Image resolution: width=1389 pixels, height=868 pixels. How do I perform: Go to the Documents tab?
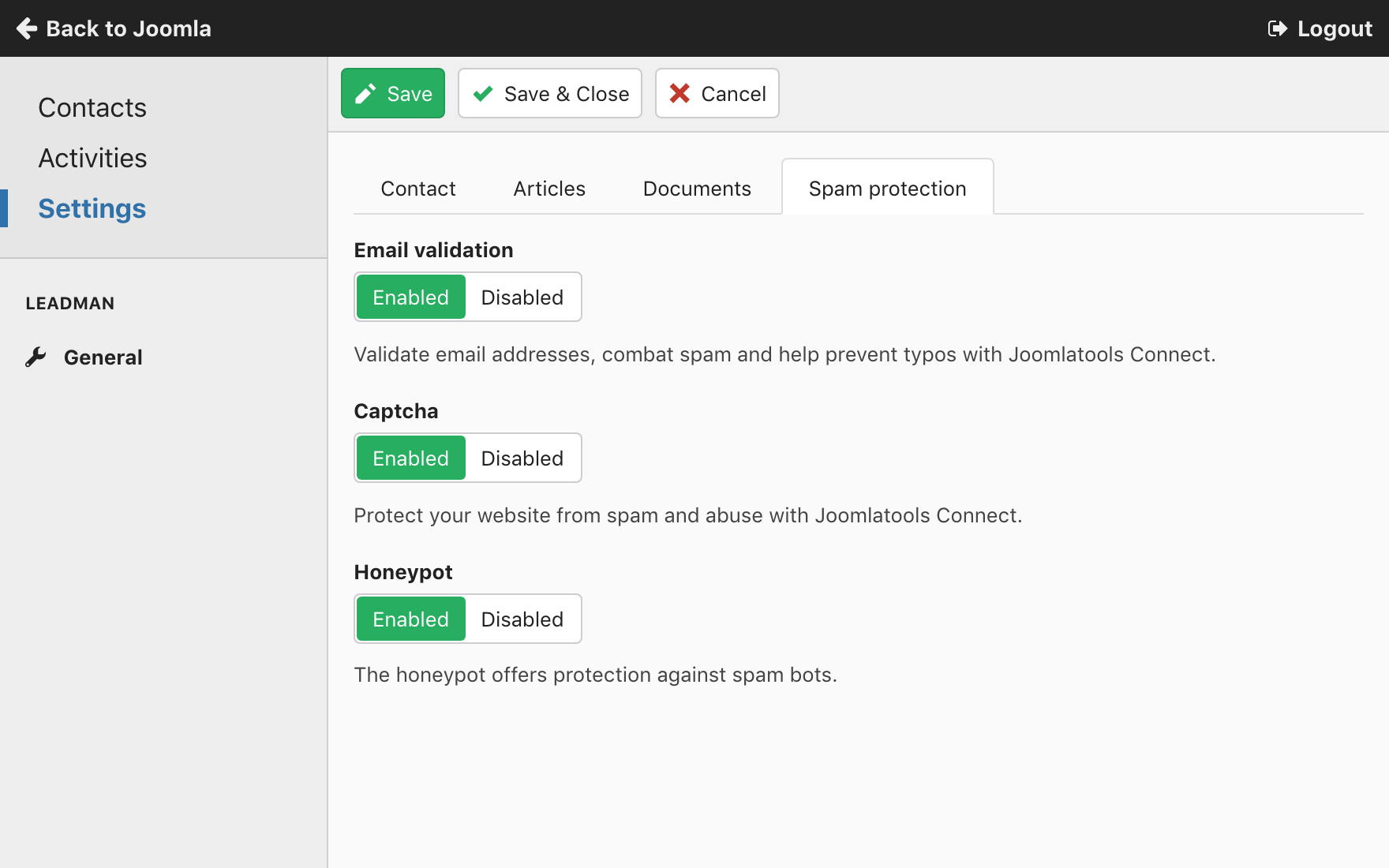697,189
